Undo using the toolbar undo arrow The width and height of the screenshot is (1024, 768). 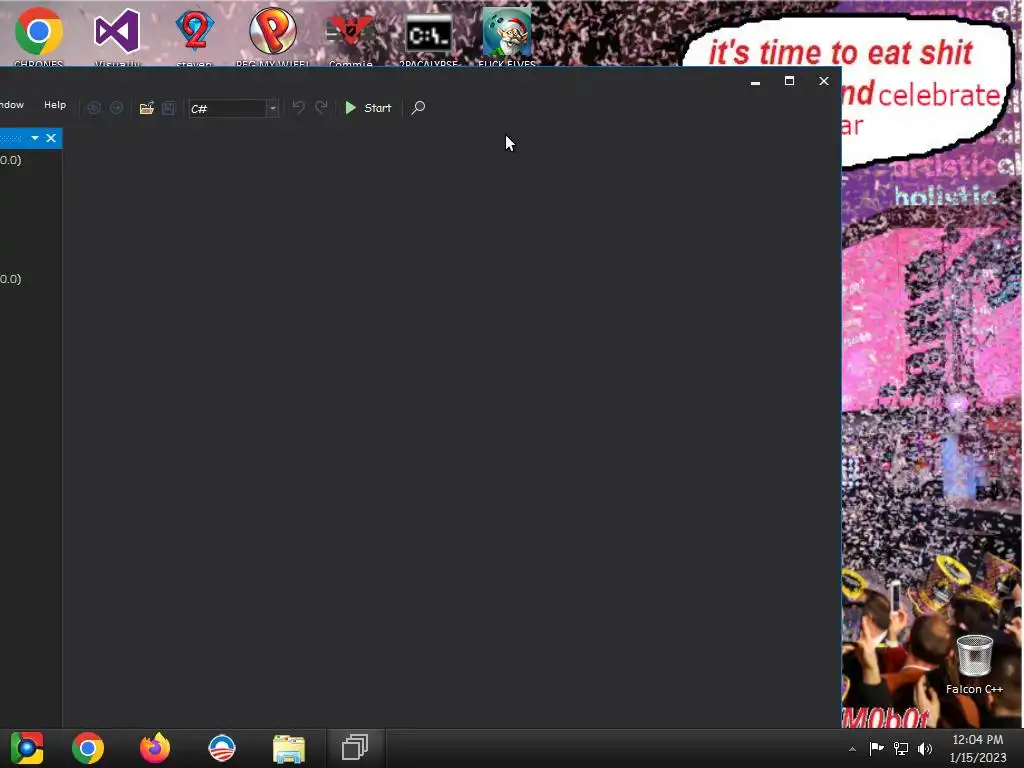point(298,107)
